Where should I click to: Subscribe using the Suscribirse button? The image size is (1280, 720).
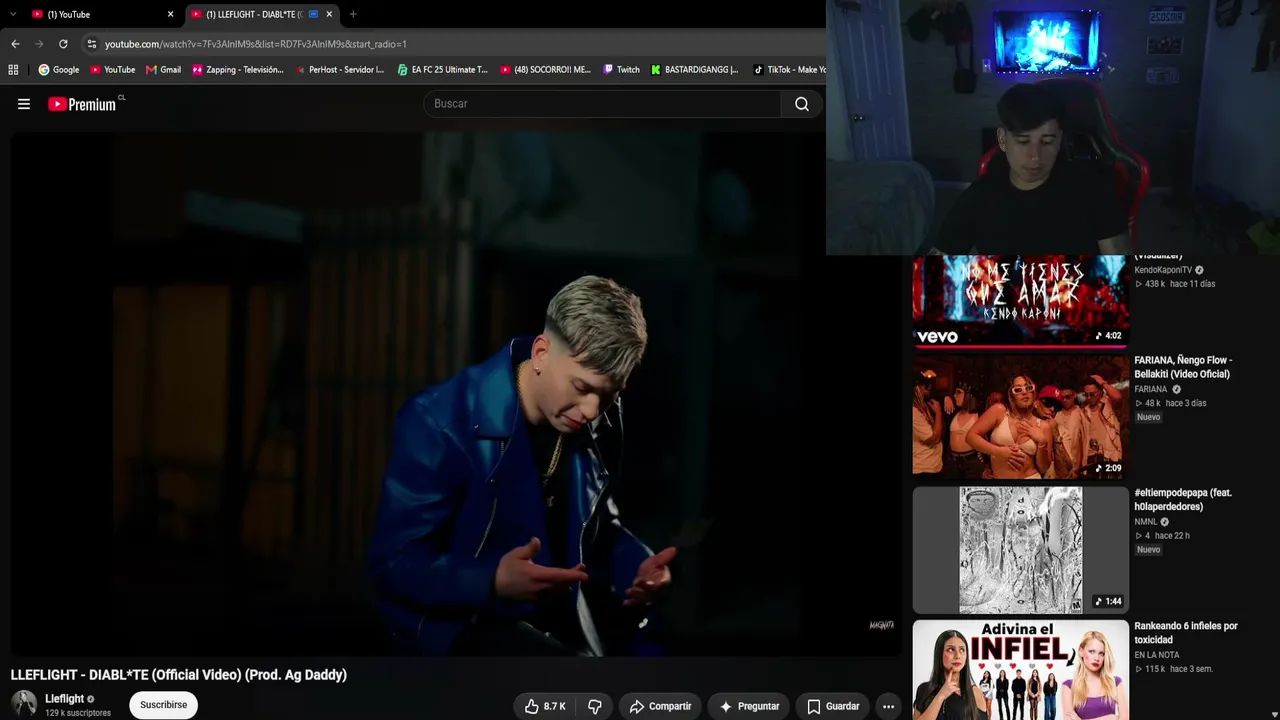pyautogui.click(x=163, y=705)
